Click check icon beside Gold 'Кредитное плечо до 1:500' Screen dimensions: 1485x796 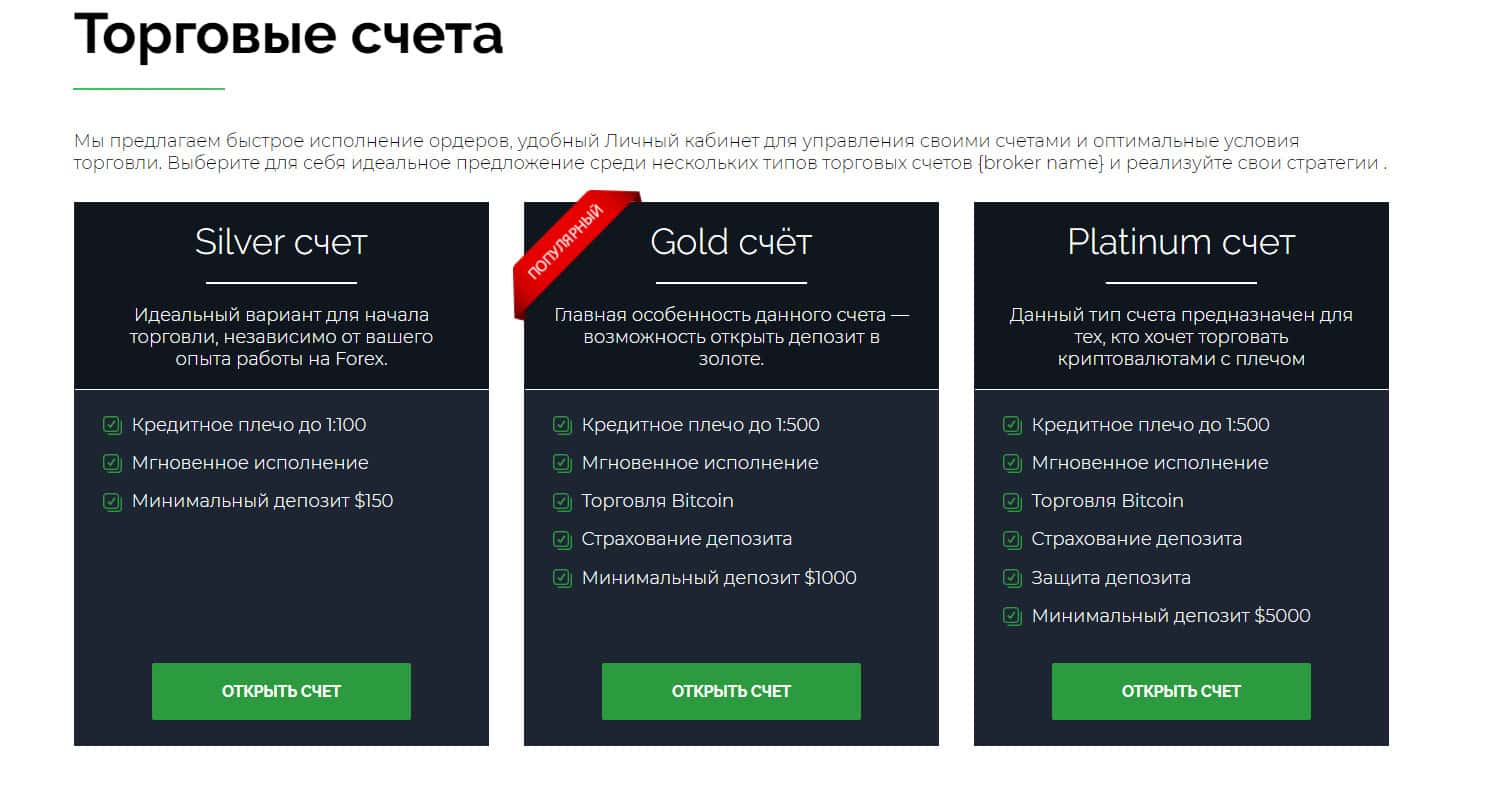562,425
